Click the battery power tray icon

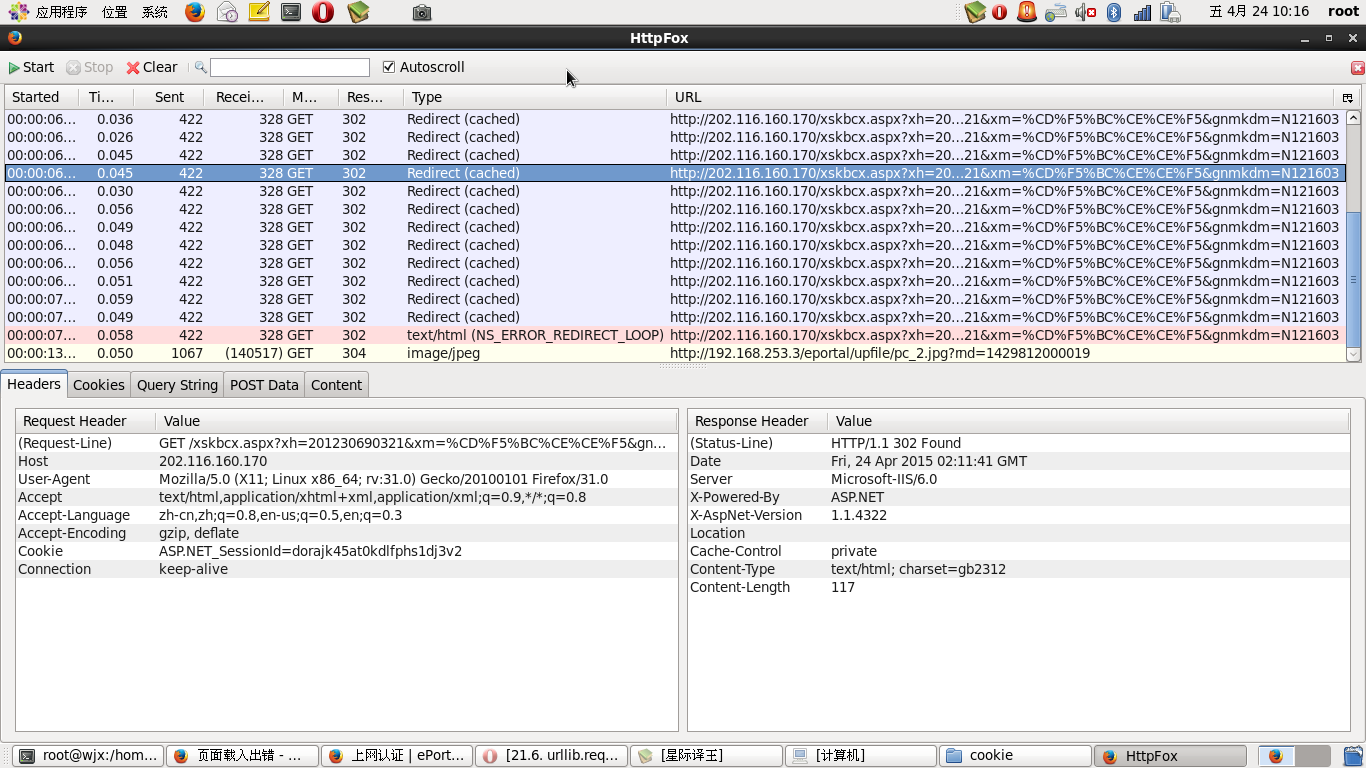coord(1170,12)
